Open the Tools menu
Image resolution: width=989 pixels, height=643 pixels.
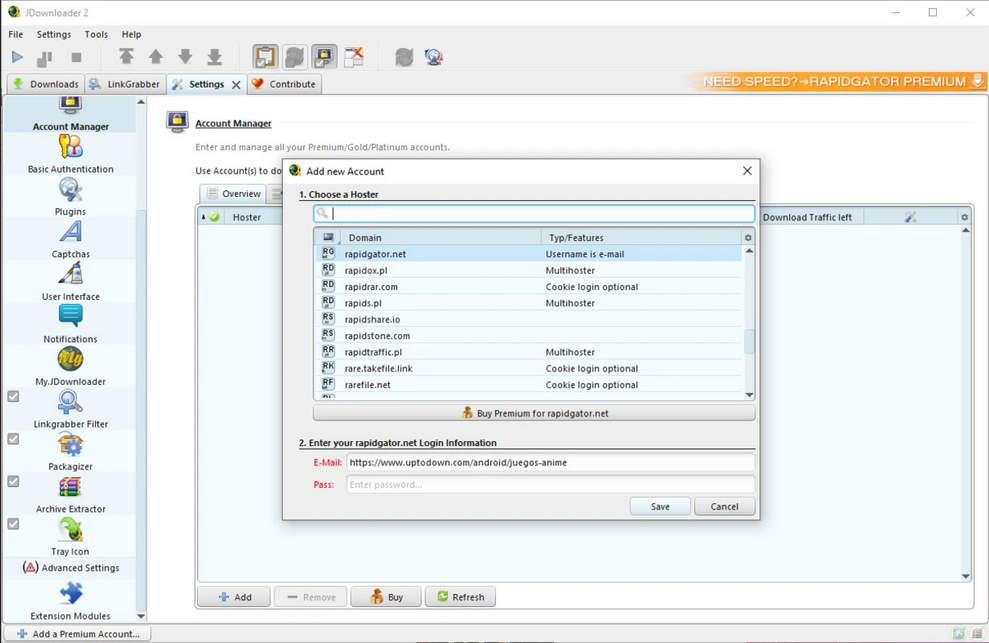point(96,34)
